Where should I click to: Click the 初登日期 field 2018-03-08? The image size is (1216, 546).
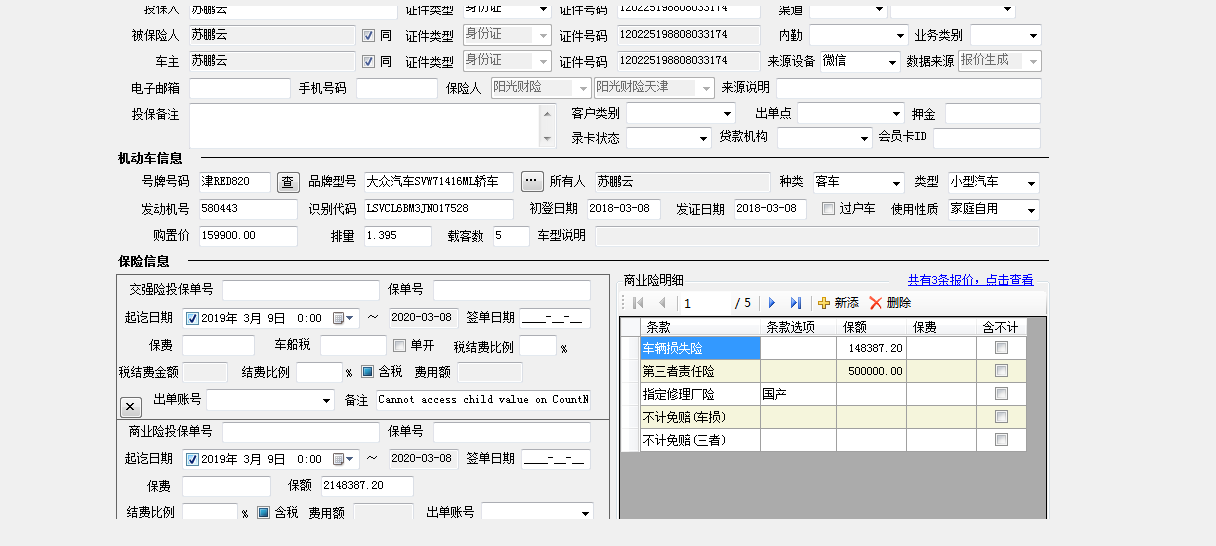pyautogui.click(x=624, y=209)
